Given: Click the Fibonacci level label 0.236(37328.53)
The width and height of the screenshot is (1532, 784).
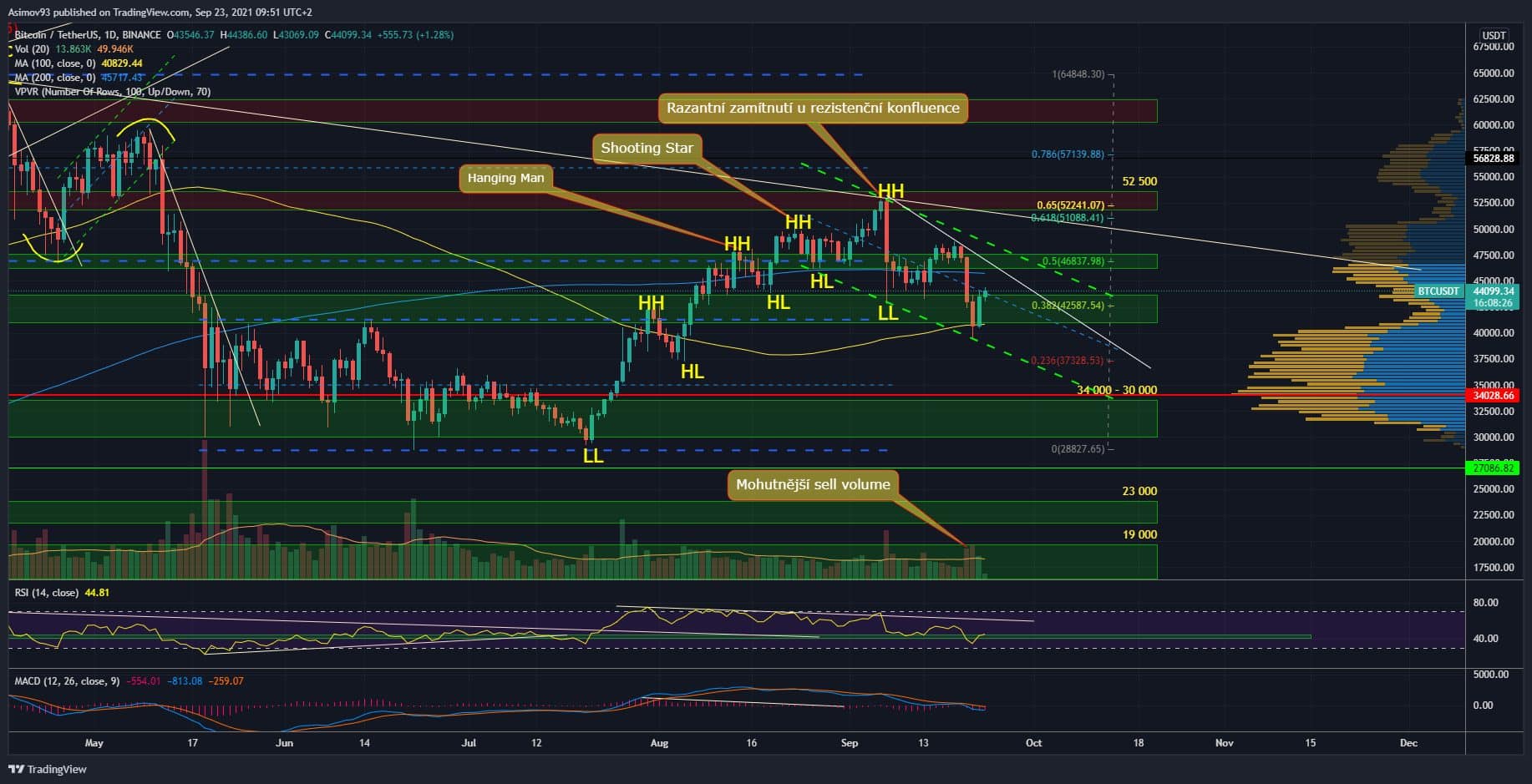Looking at the screenshot, I should (1068, 361).
